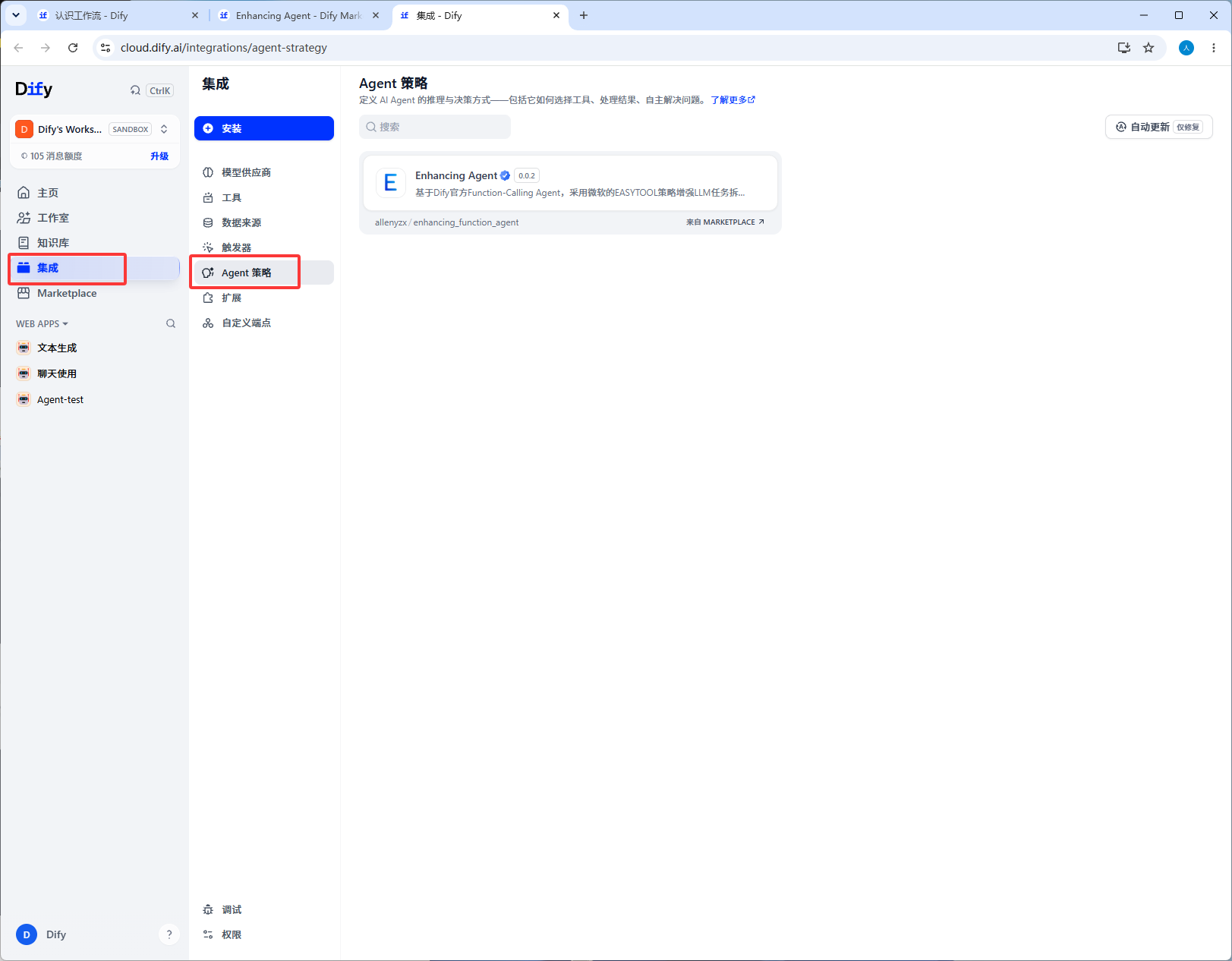Open Marketplace from the sidebar
Screen dimensions: 1232x961
click(x=95, y=293)
